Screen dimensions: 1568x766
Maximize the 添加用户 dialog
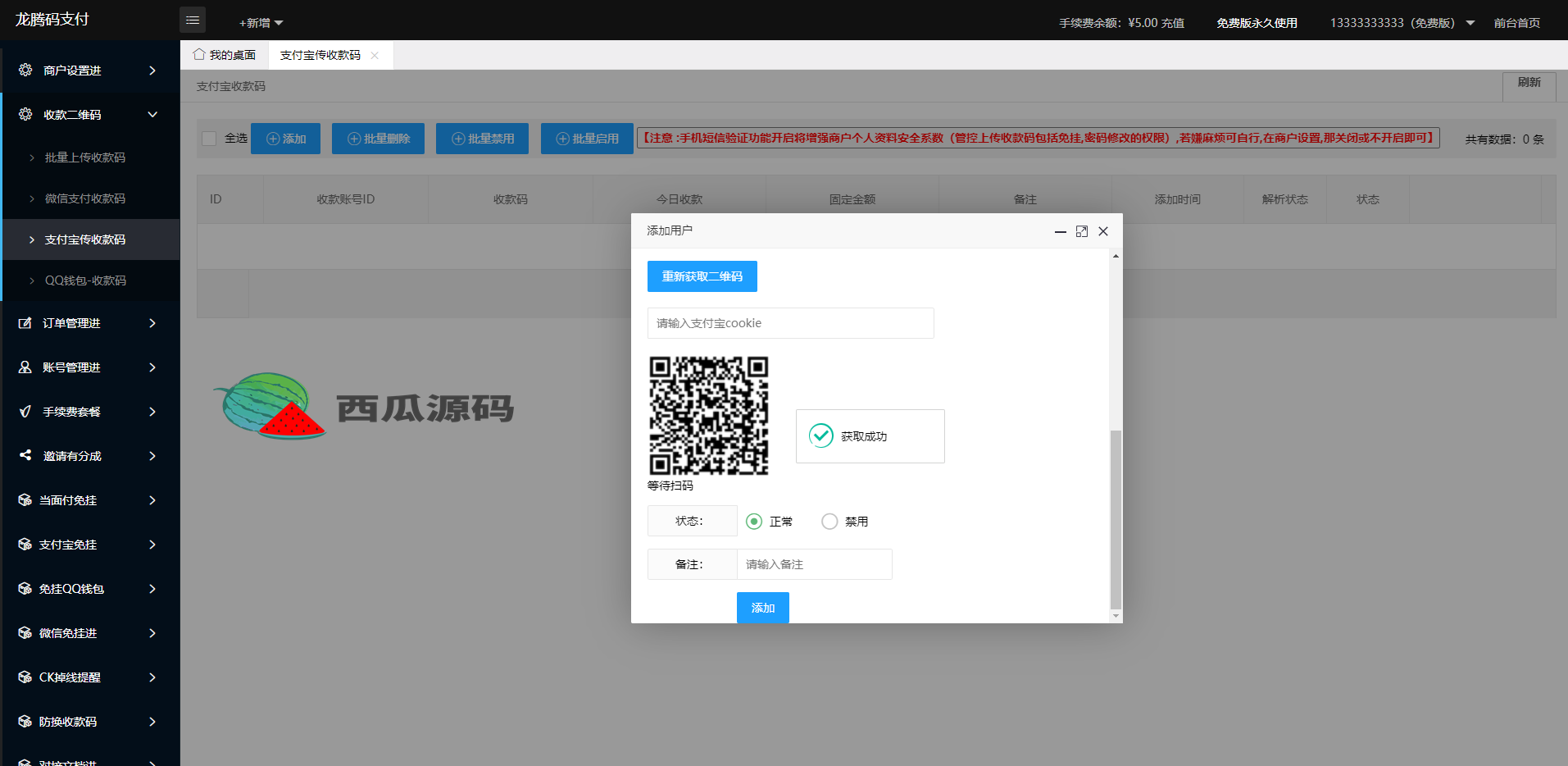1082,231
